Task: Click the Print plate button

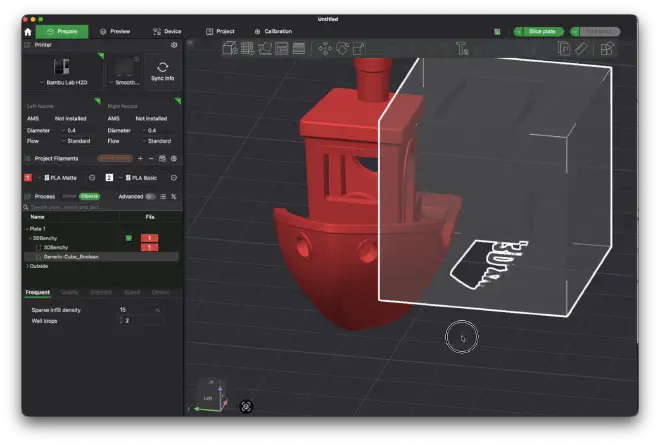Action: point(599,32)
